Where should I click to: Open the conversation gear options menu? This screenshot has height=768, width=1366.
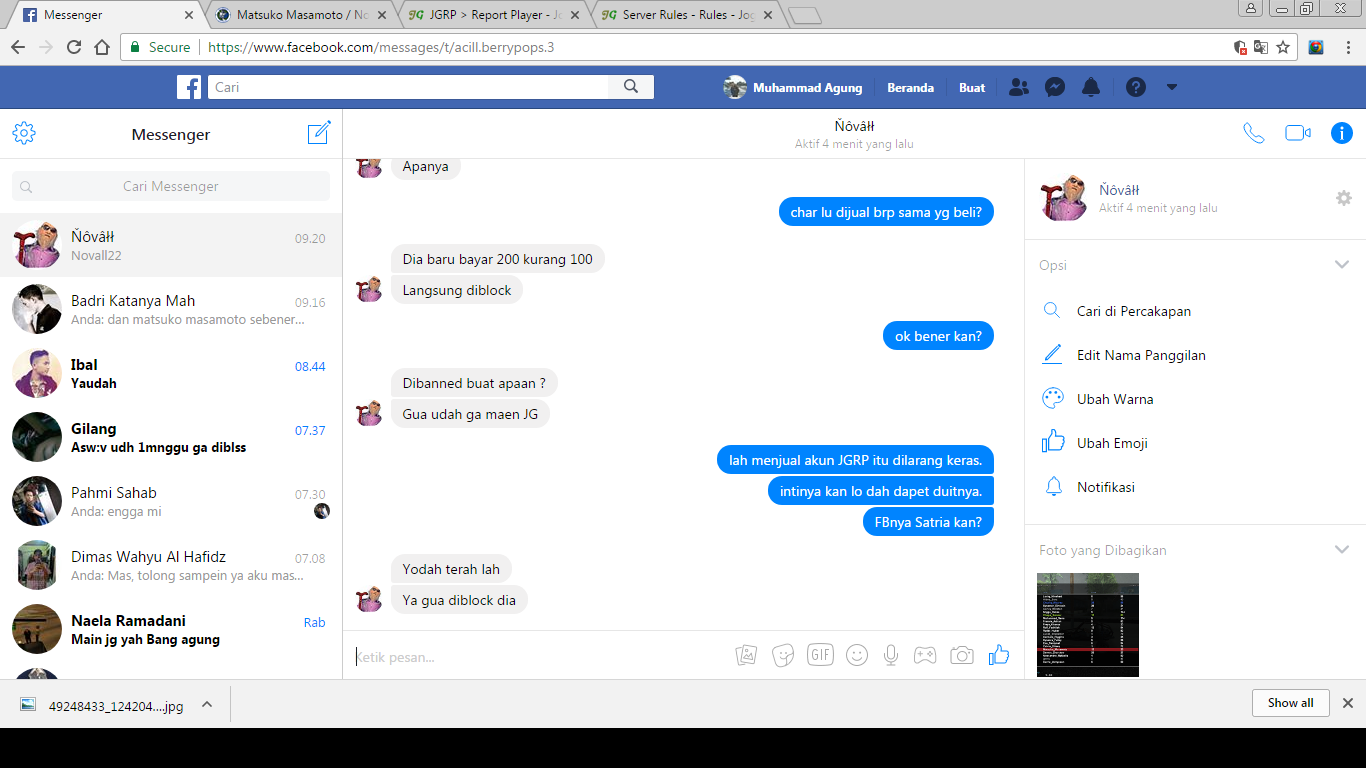tap(1344, 198)
